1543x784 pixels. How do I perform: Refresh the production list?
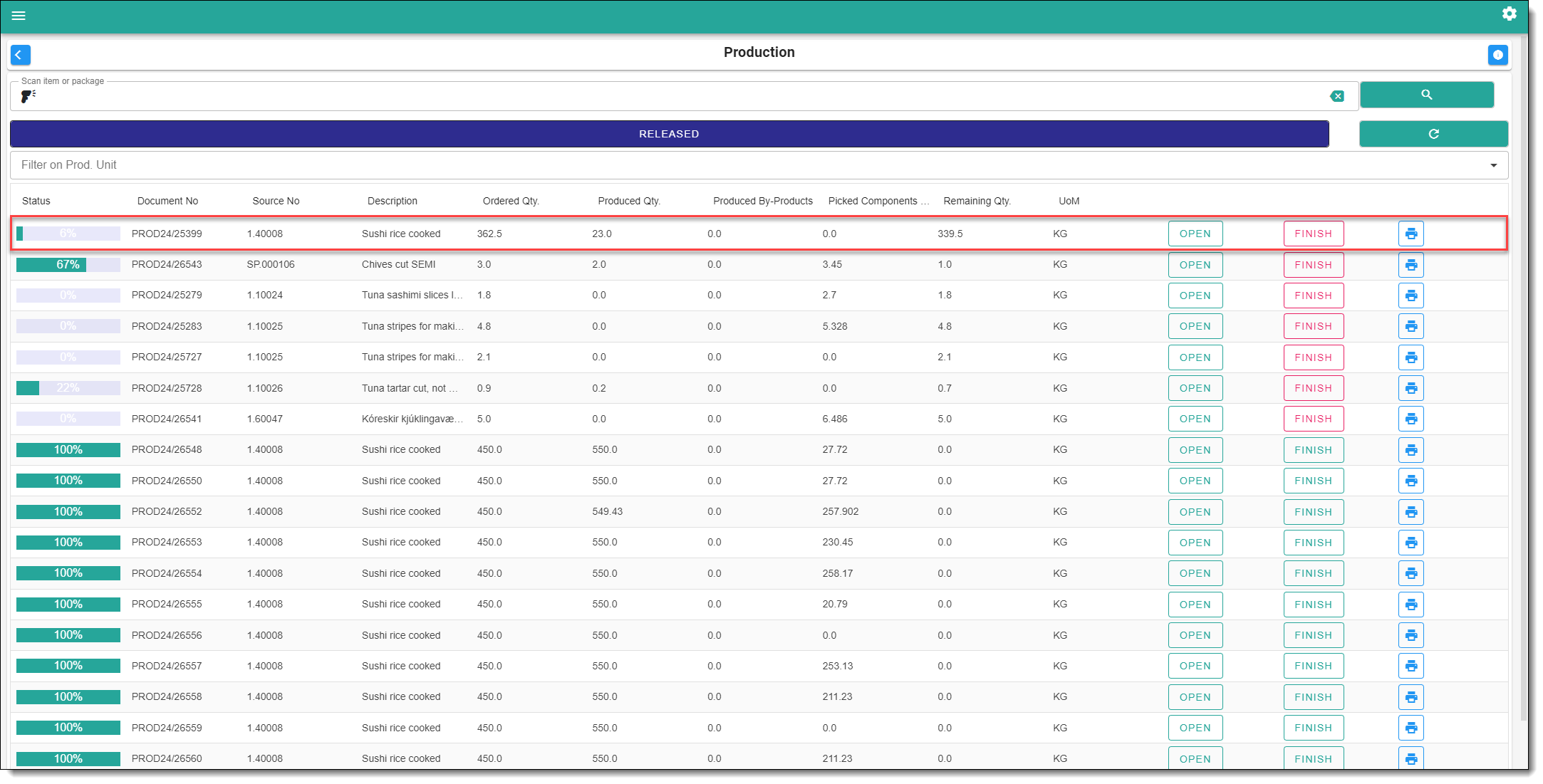click(1433, 134)
